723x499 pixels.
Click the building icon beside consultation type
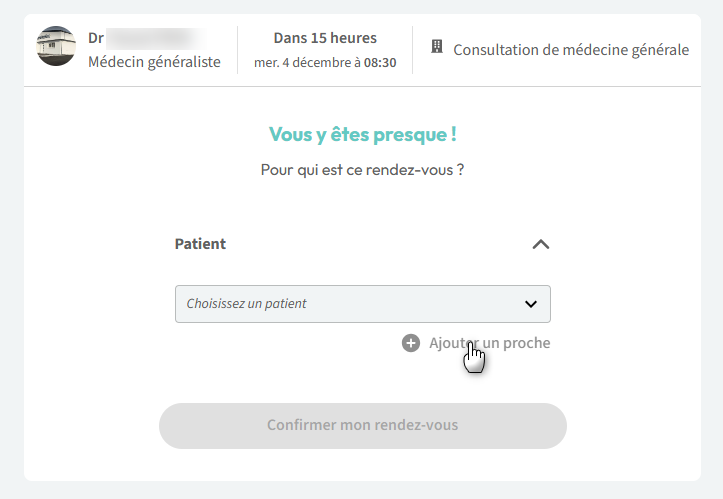pos(437,47)
